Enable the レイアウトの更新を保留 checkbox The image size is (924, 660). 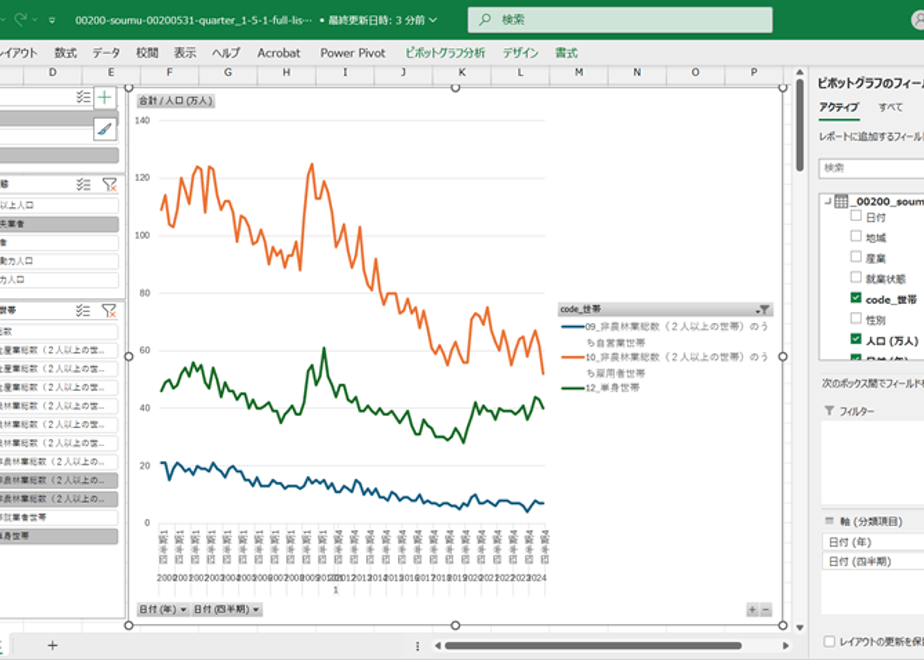point(829,641)
